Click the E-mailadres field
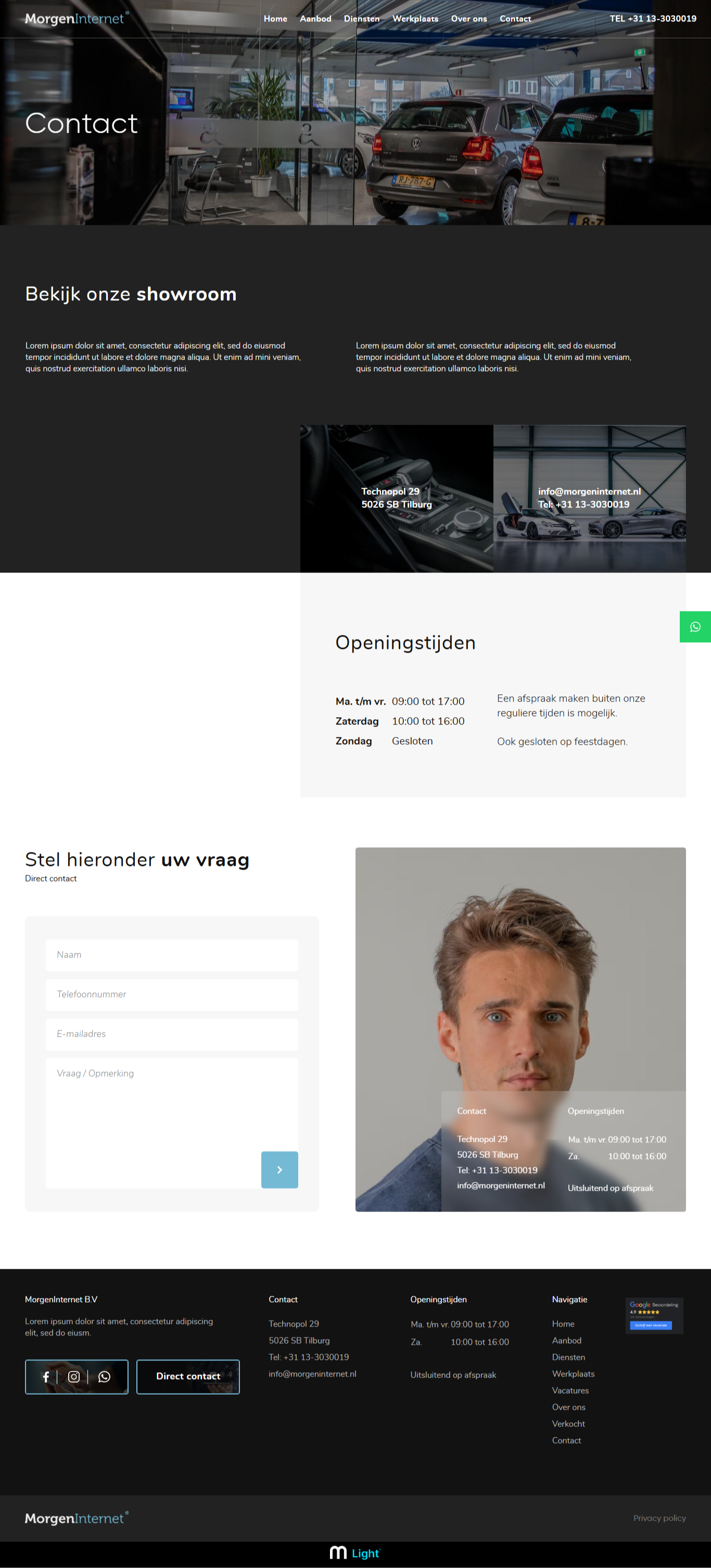711x1568 pixels. [x=172, y=1034]
